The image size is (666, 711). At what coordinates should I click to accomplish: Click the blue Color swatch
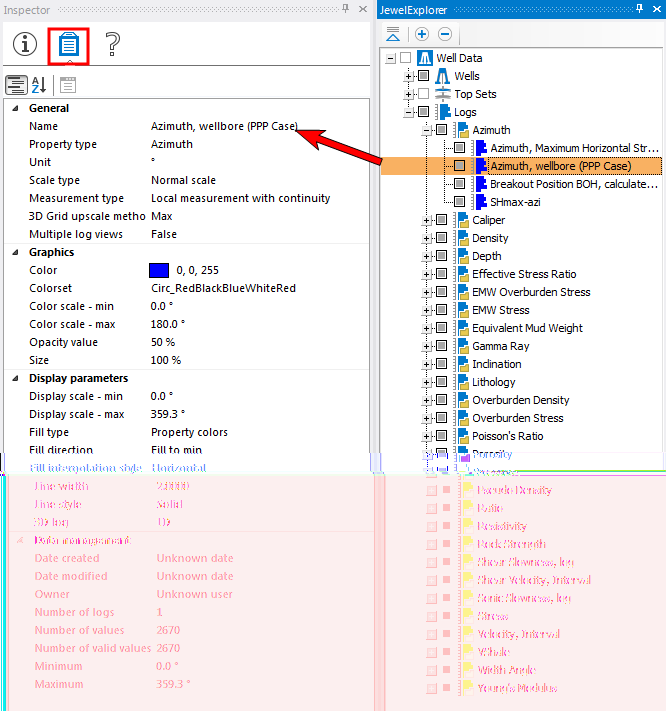(158, 270)
